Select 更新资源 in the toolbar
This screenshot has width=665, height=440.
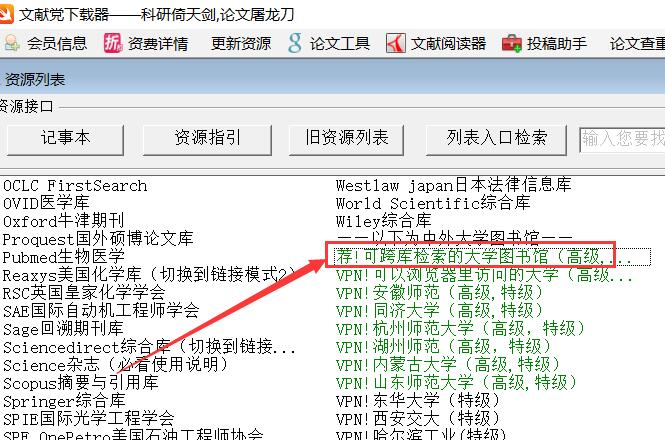pyautogui.click(x=241, y=43)
